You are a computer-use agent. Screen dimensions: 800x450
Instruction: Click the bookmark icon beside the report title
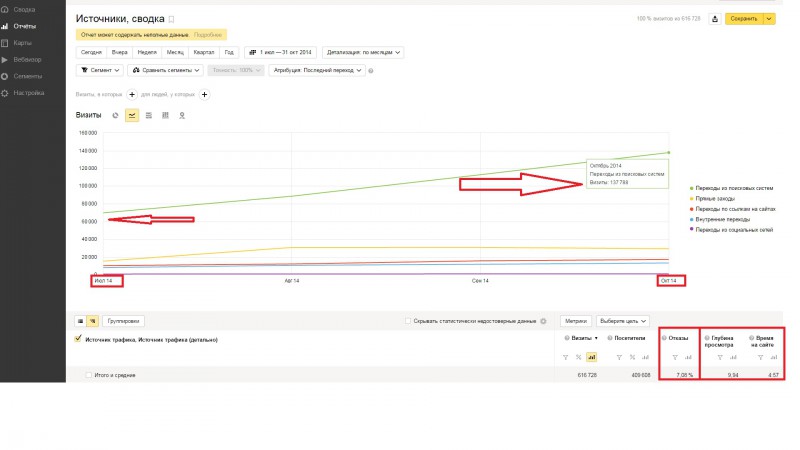tap(171, 19)
